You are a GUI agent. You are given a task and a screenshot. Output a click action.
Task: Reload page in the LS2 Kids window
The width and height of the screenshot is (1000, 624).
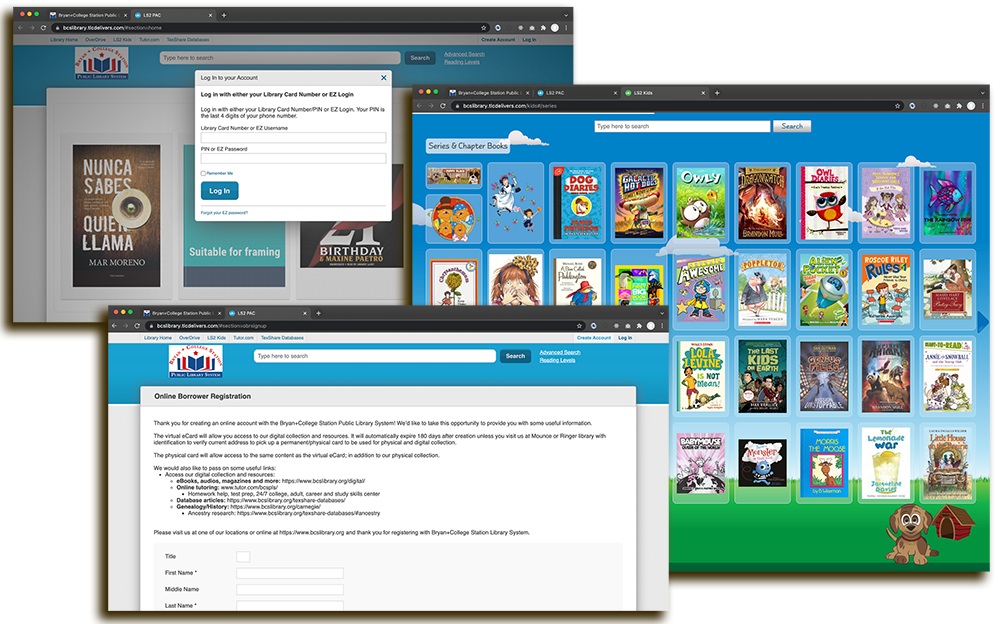pyautogui.click(x=443, y=106)
